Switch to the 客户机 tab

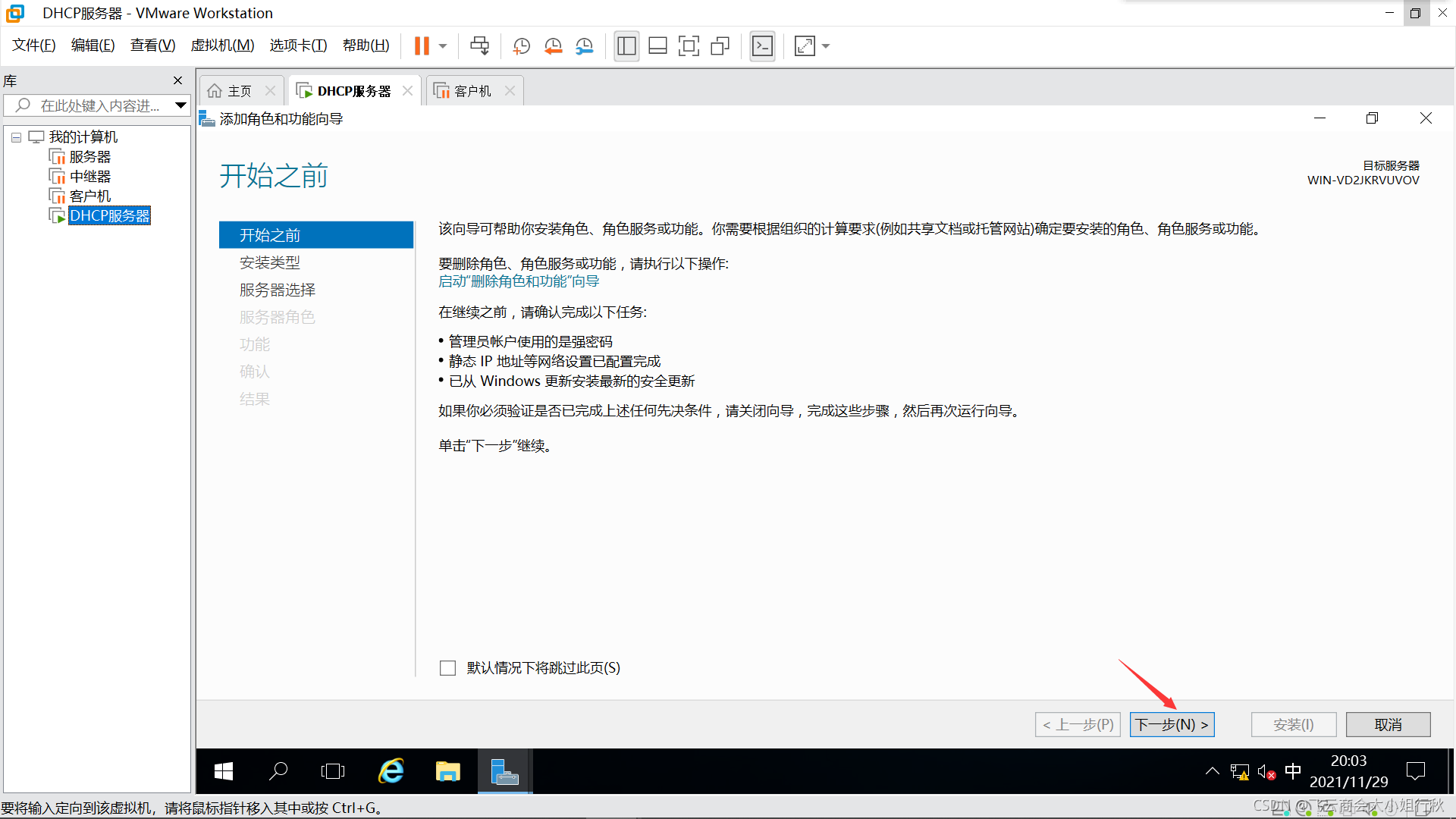[x=472, y=91]
